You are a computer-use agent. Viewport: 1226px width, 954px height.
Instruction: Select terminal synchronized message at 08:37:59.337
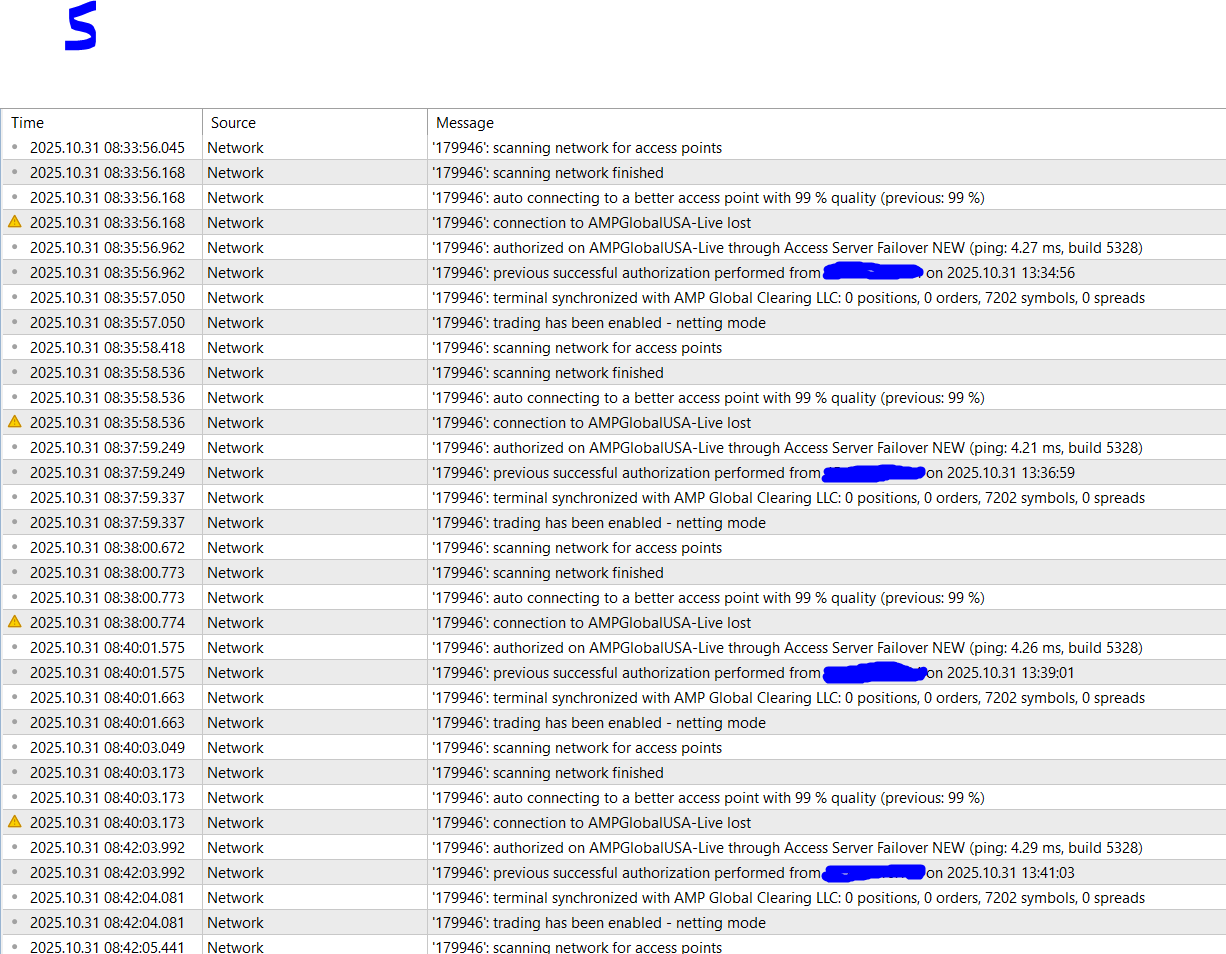point(788,498)
